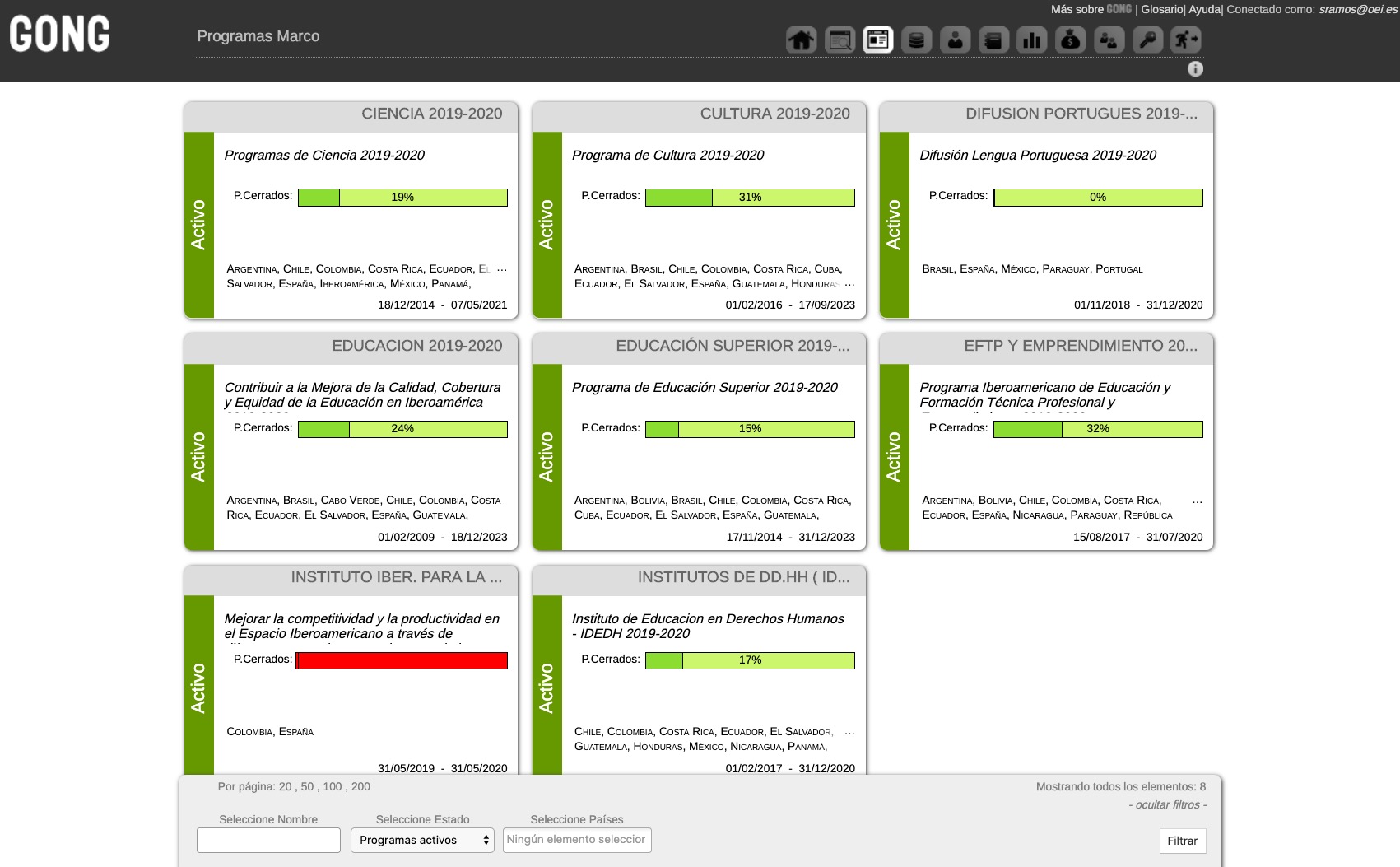Screen dimensions: 1400x867
Task: Go to the home icon in toolbar
Action: click(801, 40)
